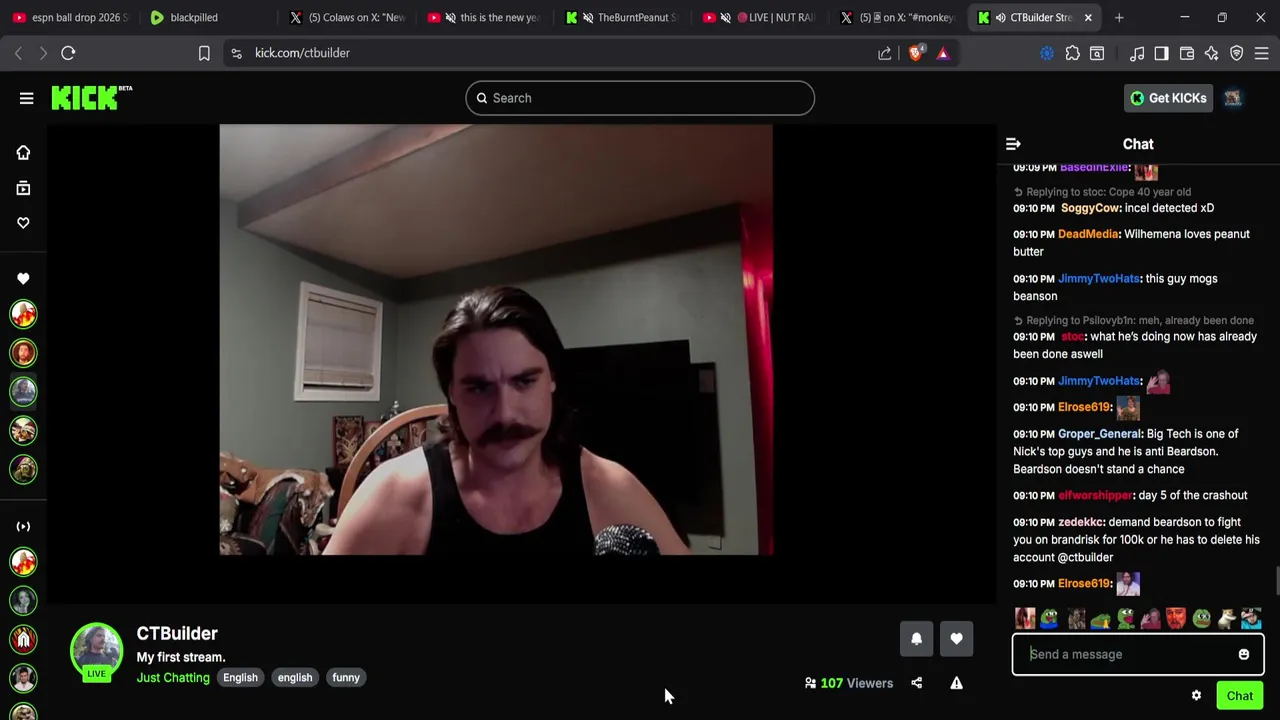Screen dimensions: 1280x720
Task: Open the Kick hamburger sidebar menu
Action: (27, 98)
